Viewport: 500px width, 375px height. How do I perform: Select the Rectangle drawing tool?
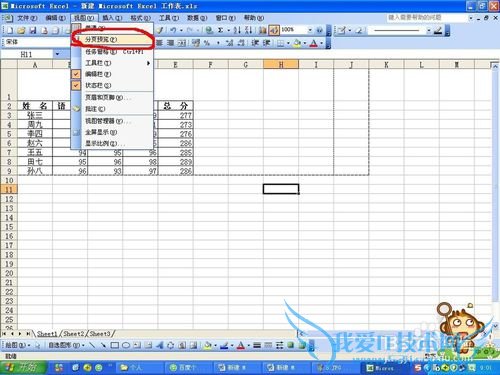[115, 345]
